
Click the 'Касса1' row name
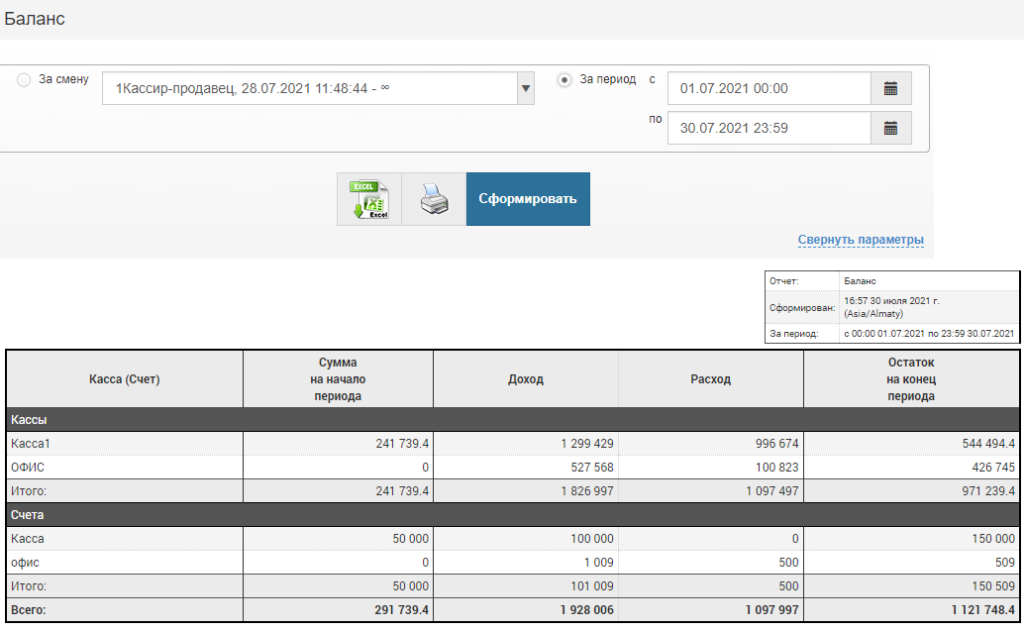[x=29, y=444]
